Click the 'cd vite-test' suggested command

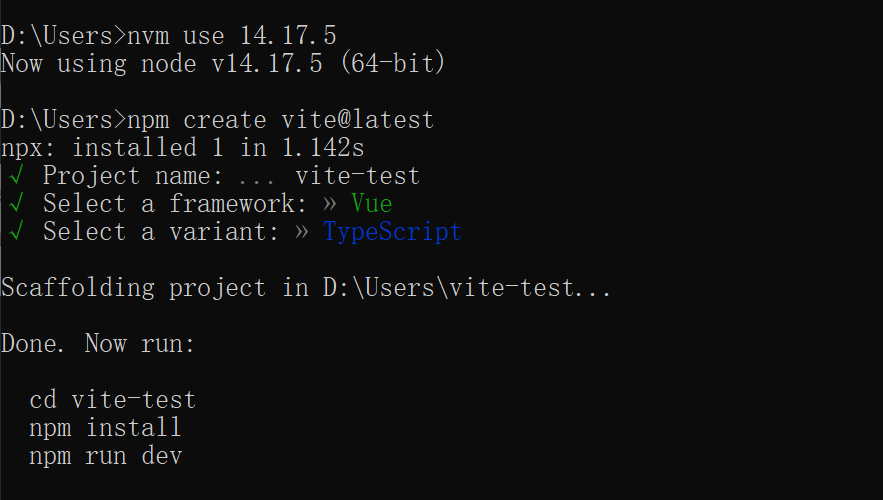coord(112,401)
